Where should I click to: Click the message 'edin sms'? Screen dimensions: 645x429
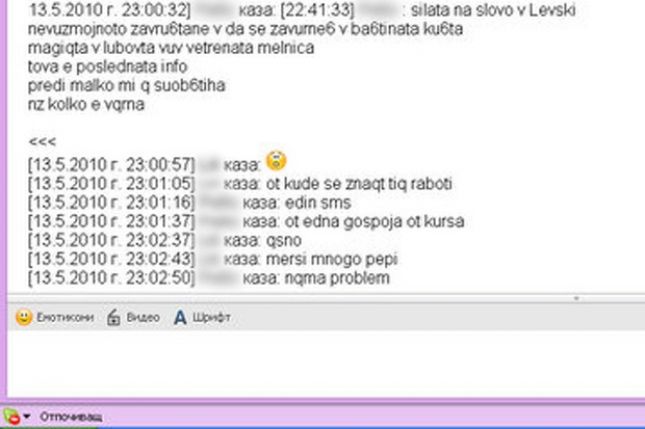click(318, 203)
